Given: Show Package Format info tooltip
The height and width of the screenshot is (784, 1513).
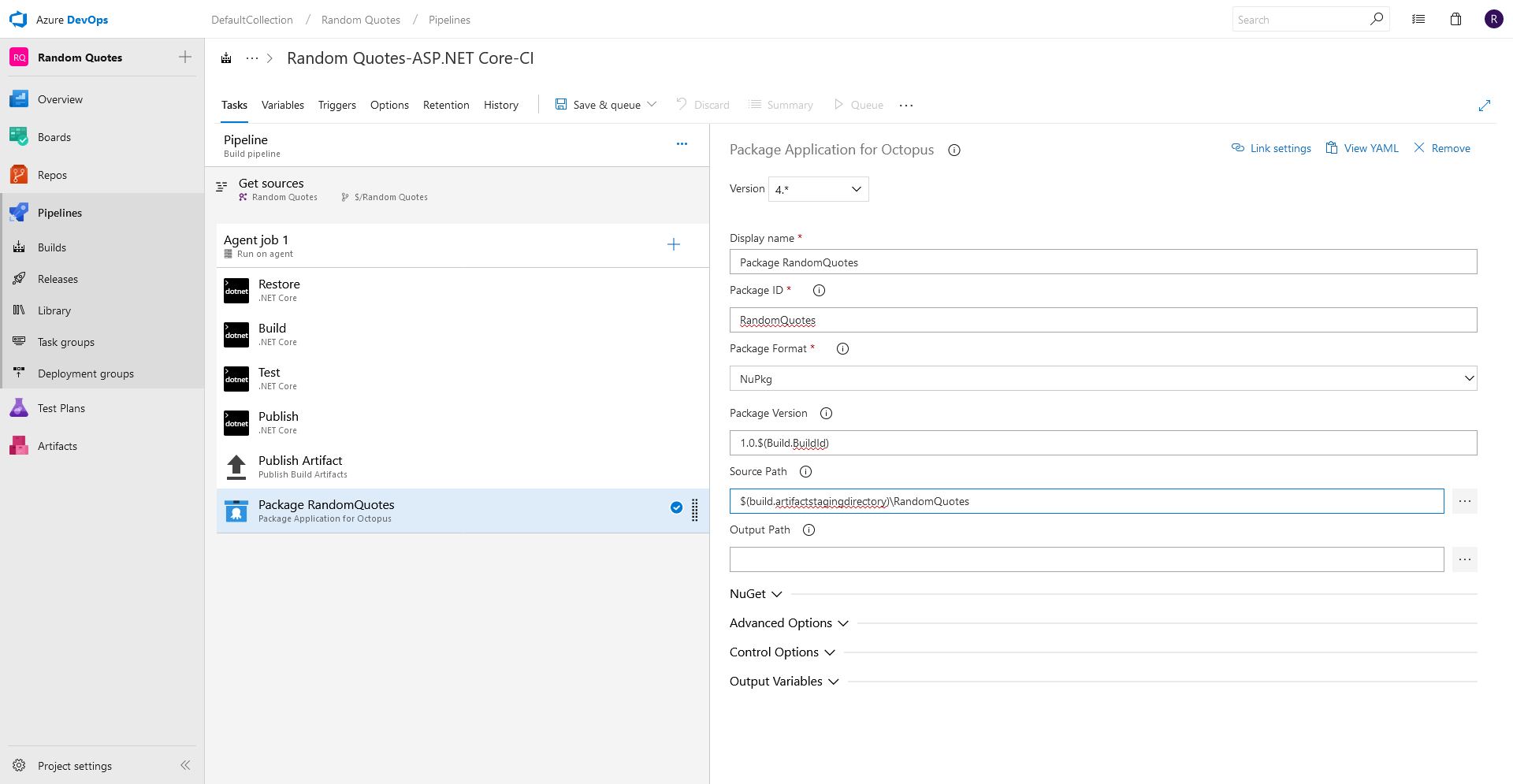Looking at the screenshot, I should tap(842, 349).
